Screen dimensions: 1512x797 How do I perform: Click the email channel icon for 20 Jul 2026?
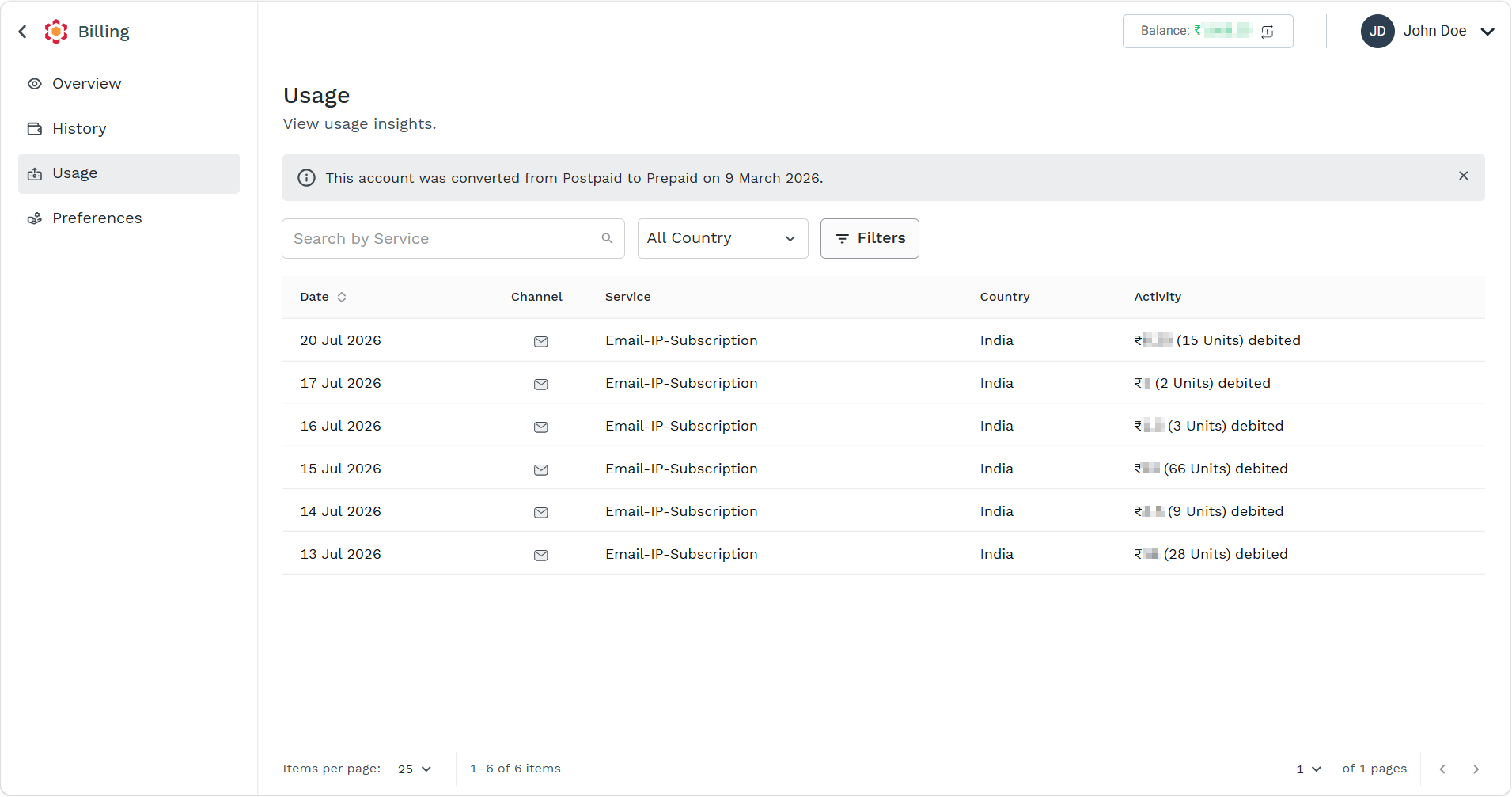tap(541, 342)
